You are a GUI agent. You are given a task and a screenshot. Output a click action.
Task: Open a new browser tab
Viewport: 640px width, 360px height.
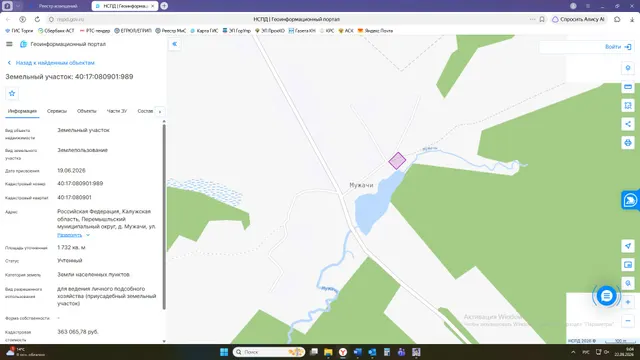click(x=164, y=6)
